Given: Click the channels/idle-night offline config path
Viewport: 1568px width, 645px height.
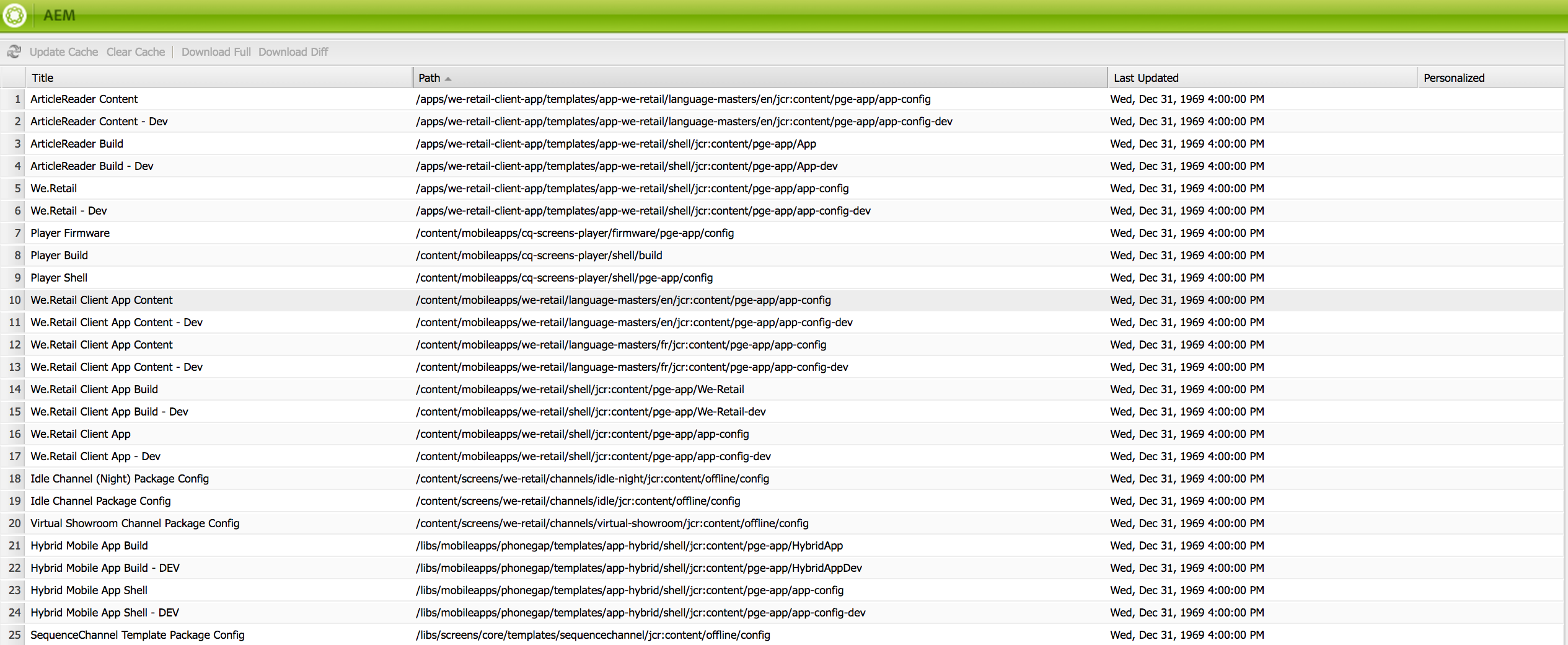Looking at the screenshot, I should pos(592,479).
